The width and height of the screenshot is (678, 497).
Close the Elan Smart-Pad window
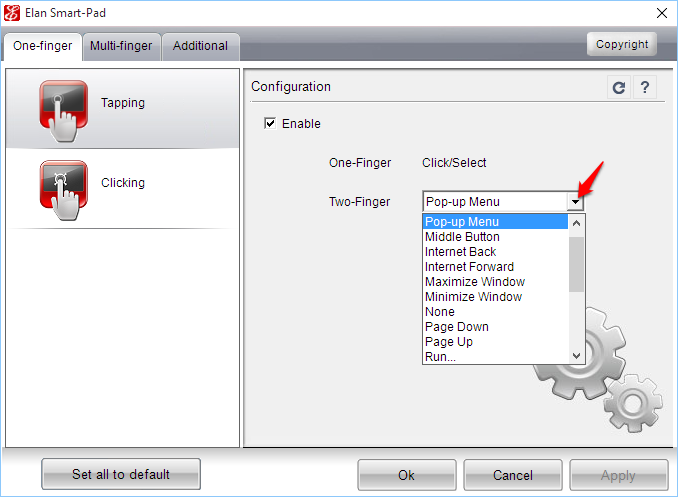coord(662,13)
